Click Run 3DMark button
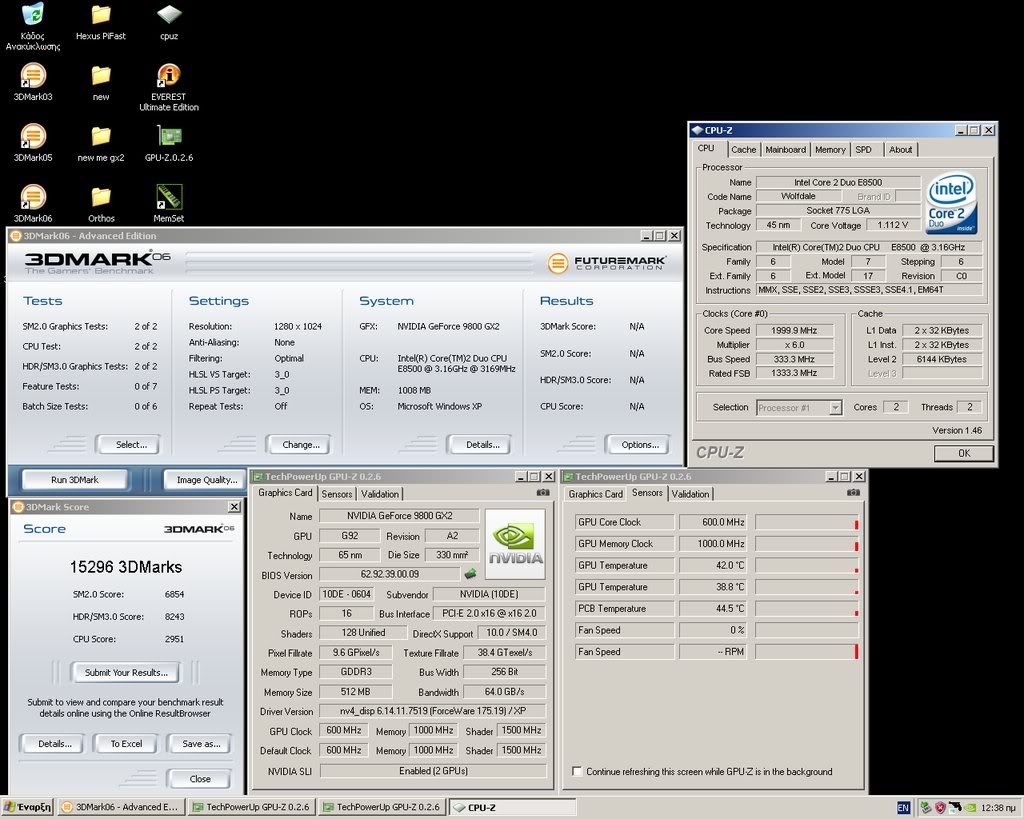 coord(75,480)
